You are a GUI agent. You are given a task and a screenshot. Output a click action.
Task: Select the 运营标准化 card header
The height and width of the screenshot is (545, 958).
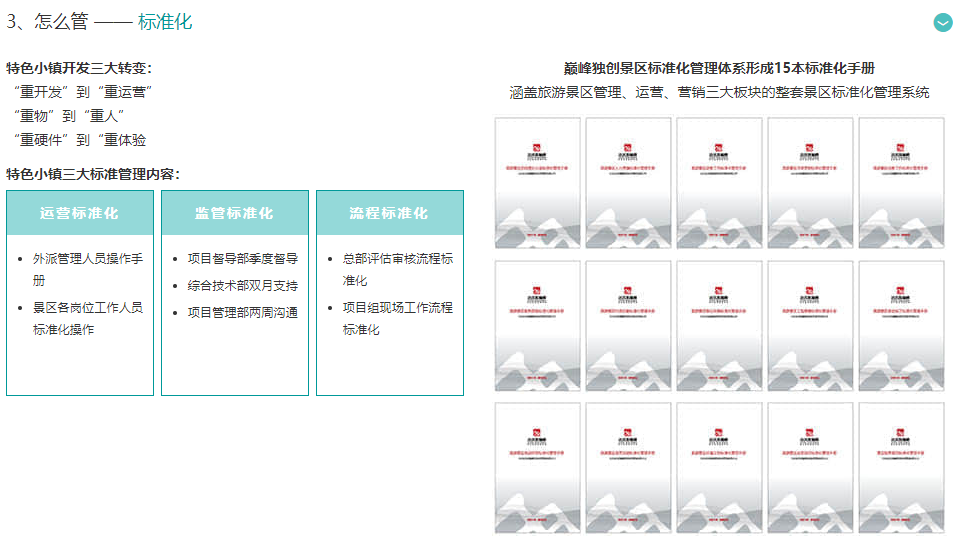(80, 213)
